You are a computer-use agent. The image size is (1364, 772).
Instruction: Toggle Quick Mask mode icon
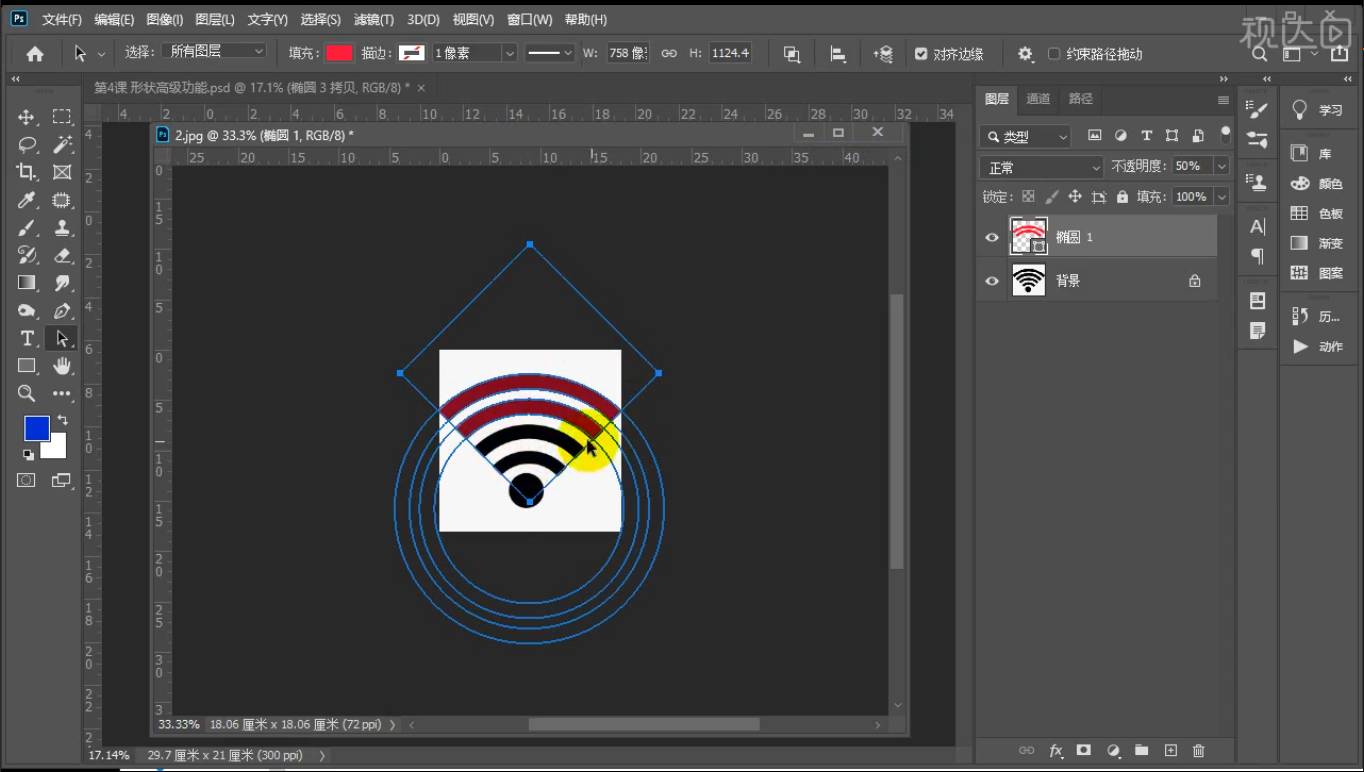(27, 481)
